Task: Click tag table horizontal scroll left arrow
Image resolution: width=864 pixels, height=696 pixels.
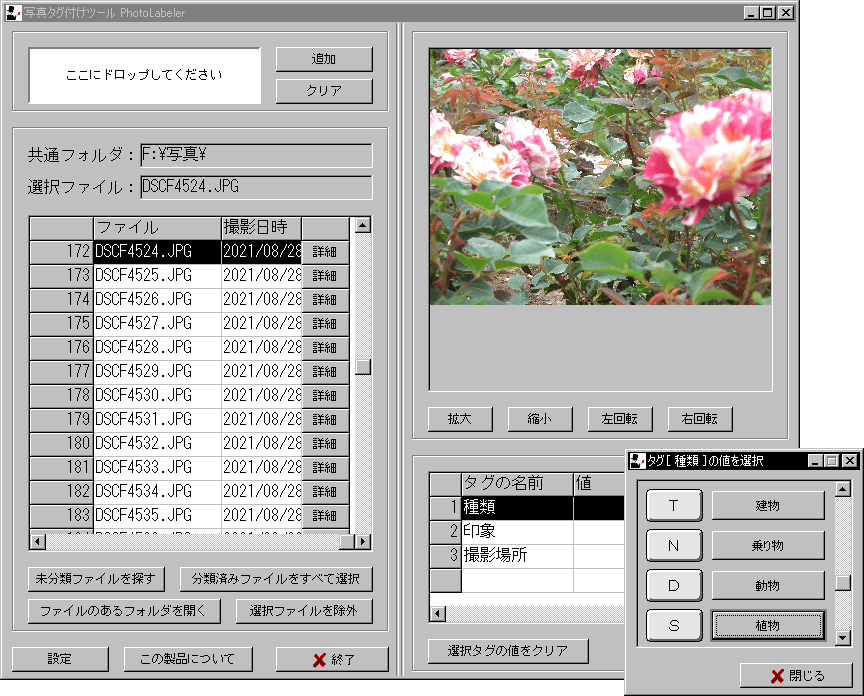Action: pyautogui.click(x=438, y=614)
